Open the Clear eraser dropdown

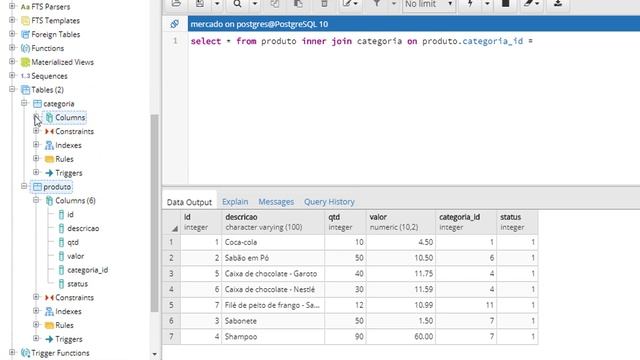[x=531, y=4]
